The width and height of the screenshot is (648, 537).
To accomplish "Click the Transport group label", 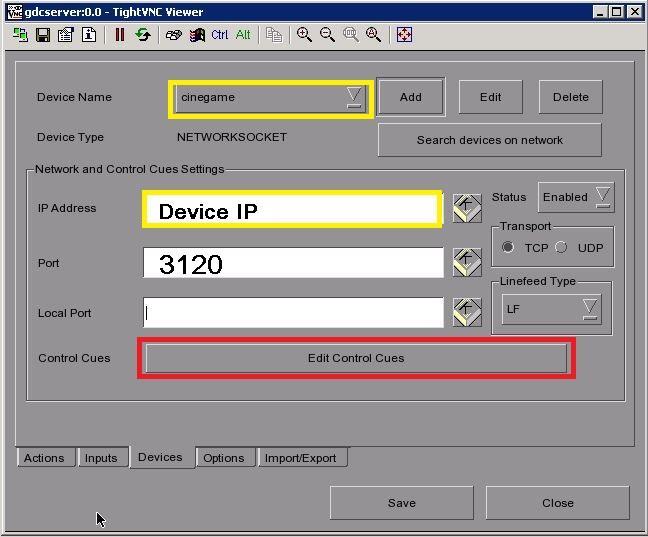I will click(x=525, y=226).
